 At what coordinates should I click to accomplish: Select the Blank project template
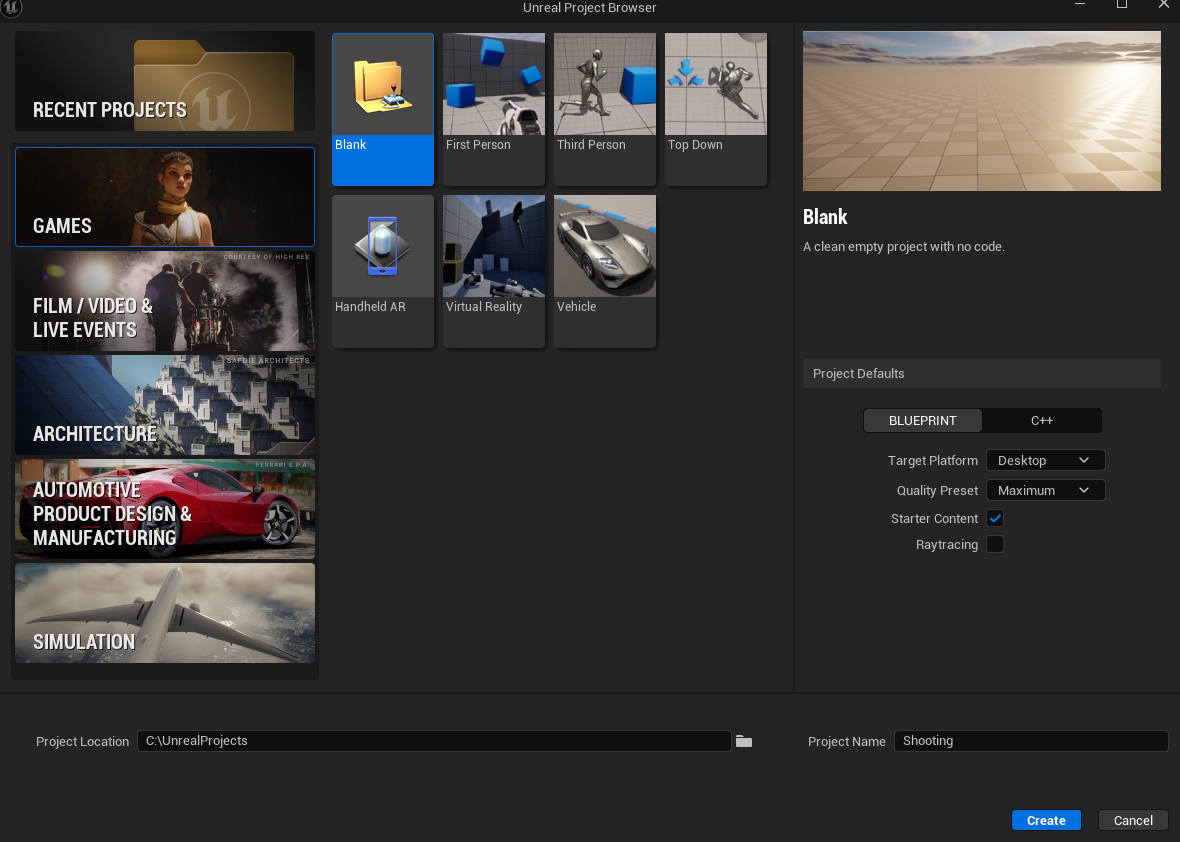pyautogui.click(x=383, y=109)
